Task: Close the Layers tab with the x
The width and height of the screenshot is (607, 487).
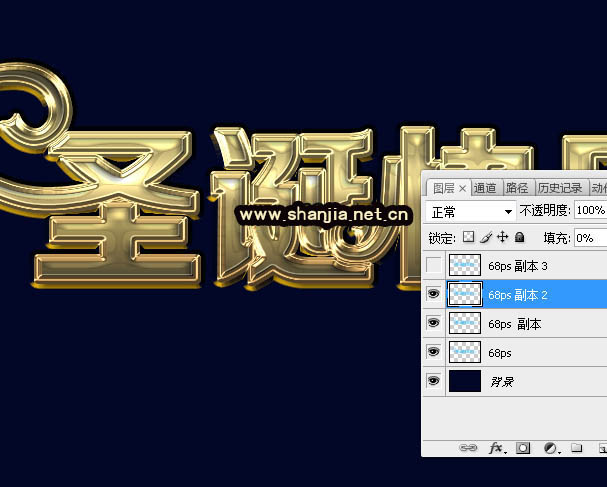Action: [462, 189]
